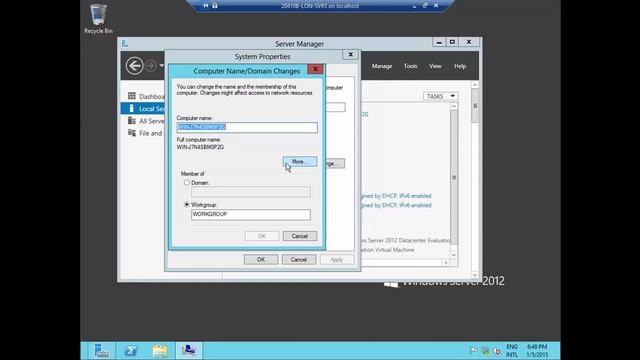Close the System Properties dialog
The image size is (640, 360).
tap(350, 54)
